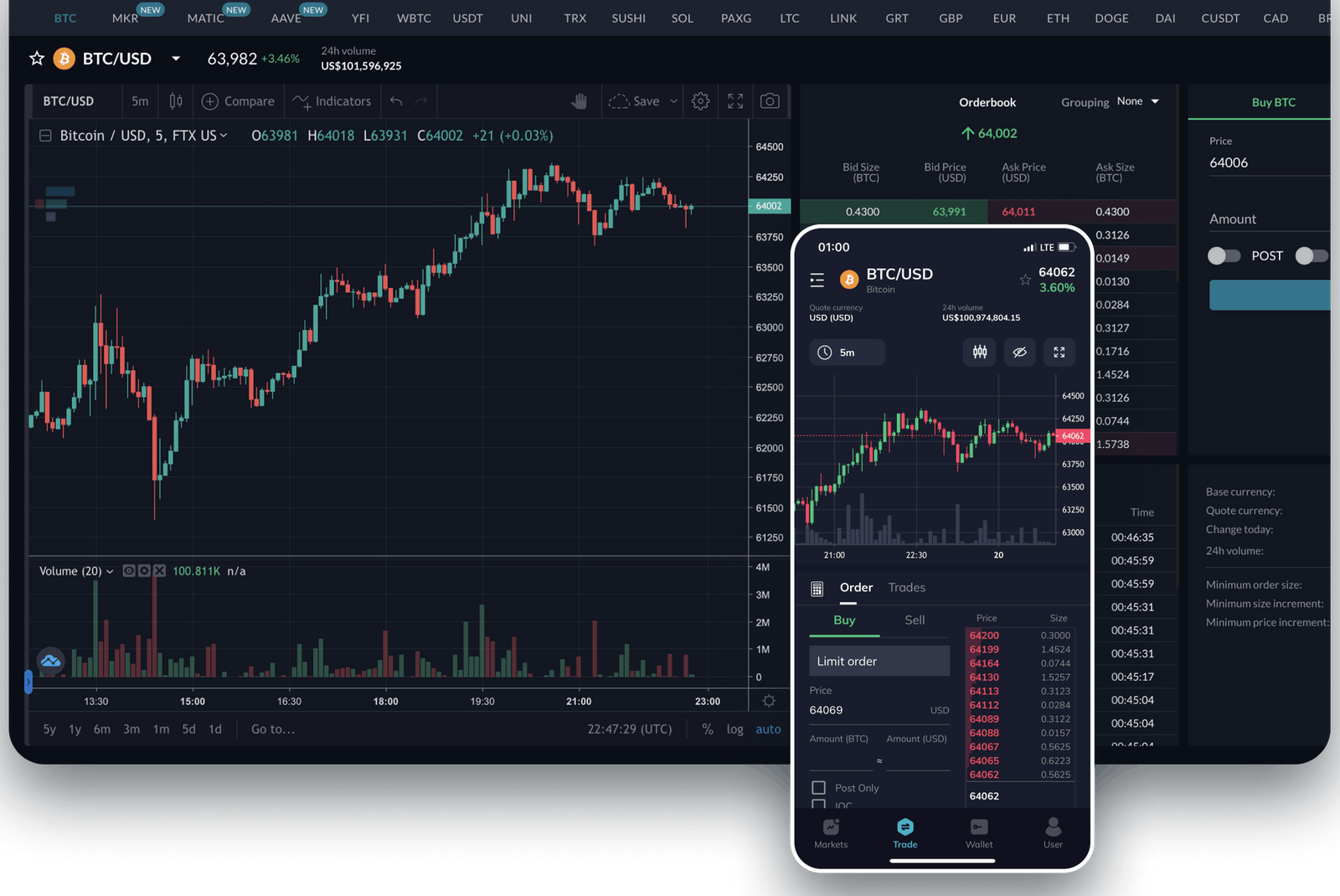Screen dimensions: 1340x896
Task: Open the Grouping None dropdown
Action: click(1137, 101)
